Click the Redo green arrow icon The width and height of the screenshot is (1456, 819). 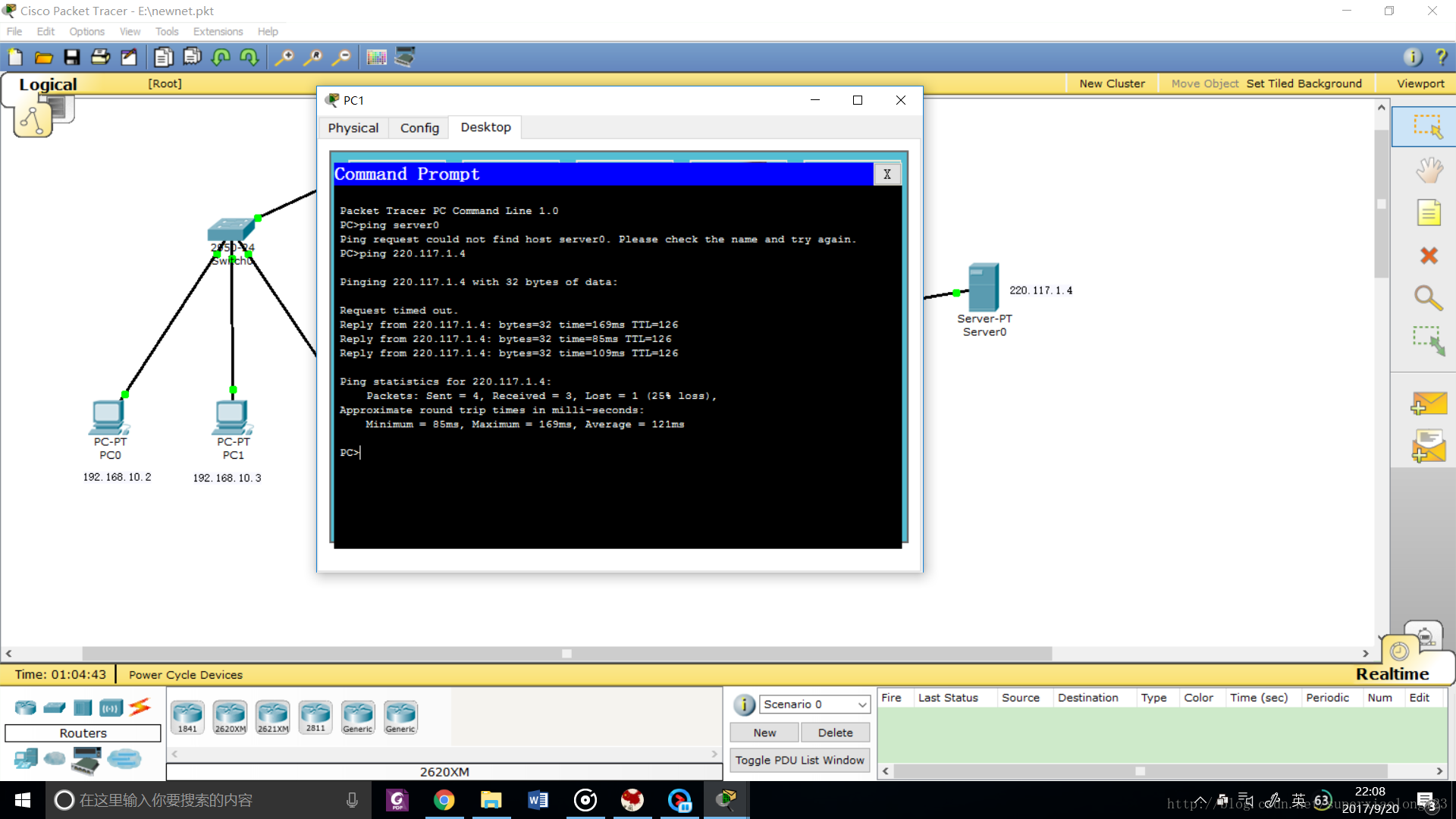pyautogui.click(x=249, y=57)
